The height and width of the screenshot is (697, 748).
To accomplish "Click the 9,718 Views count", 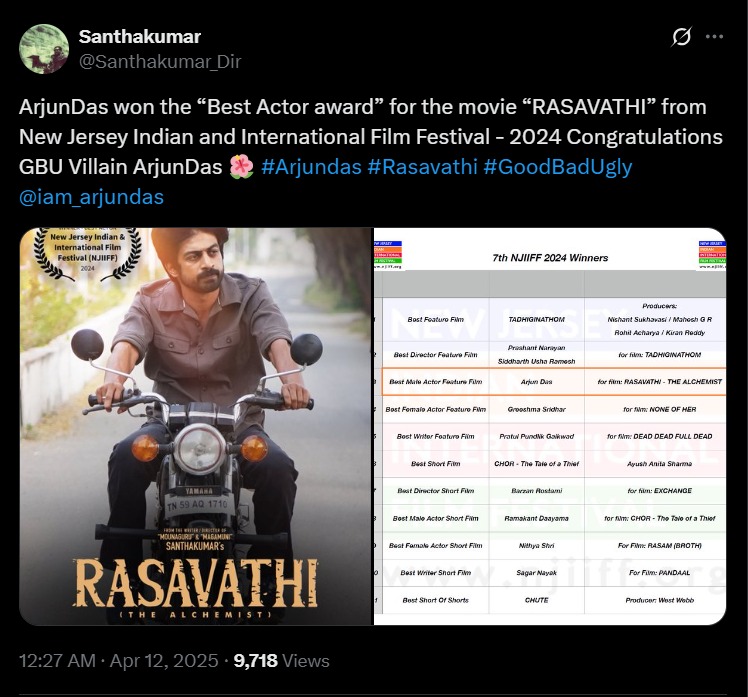I will (281, 661).
